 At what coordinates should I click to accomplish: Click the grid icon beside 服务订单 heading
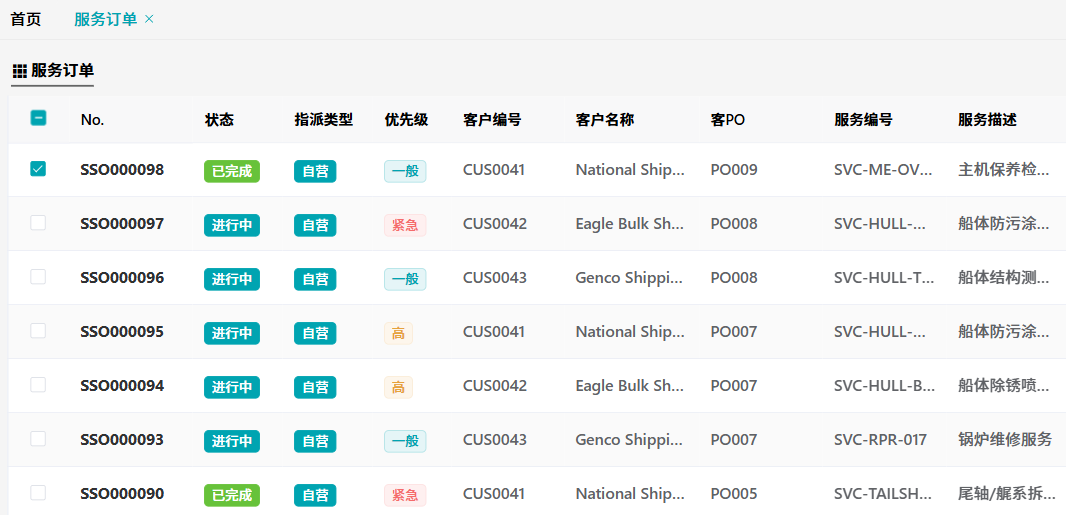coord(19,71)
